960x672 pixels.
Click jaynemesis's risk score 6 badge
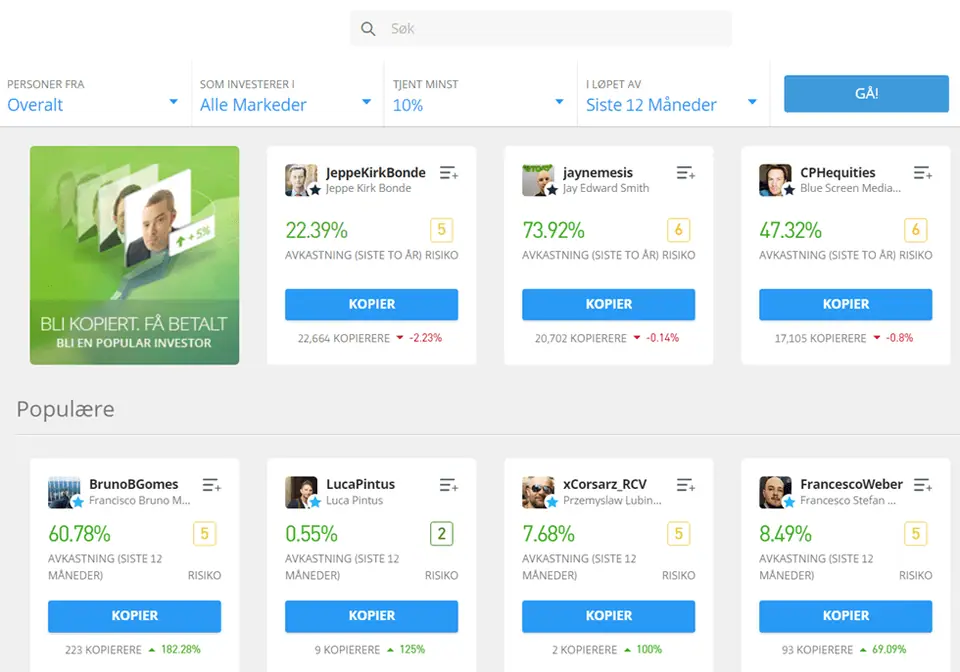point(678,230)
